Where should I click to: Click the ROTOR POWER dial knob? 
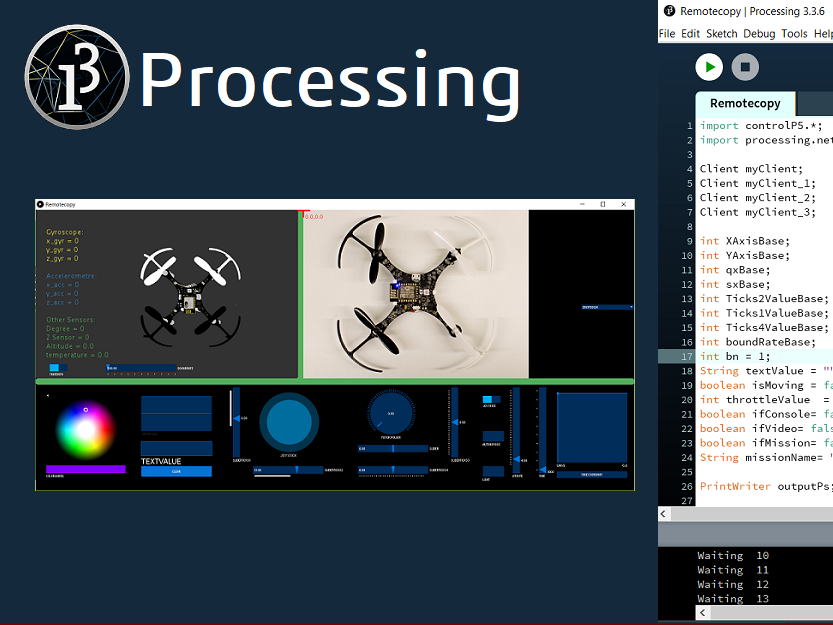point(390,413)
